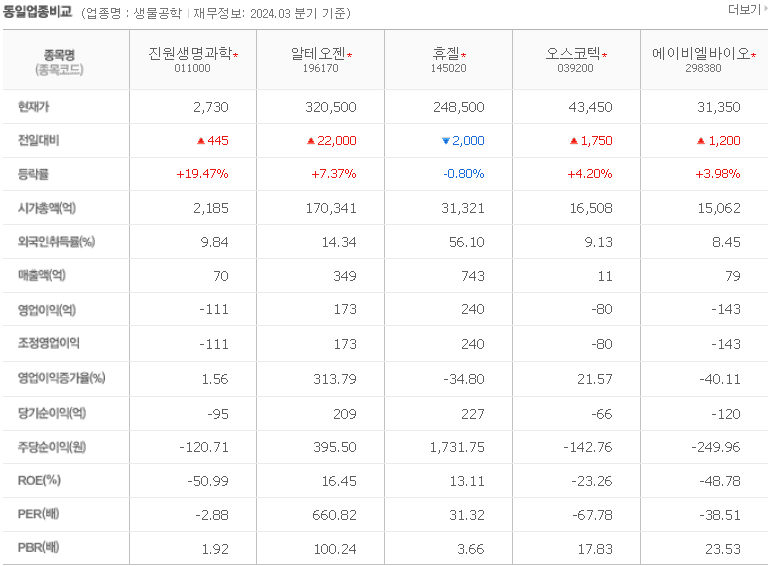
Task: Click the market cap value 170,341
Action: (331, 208)
